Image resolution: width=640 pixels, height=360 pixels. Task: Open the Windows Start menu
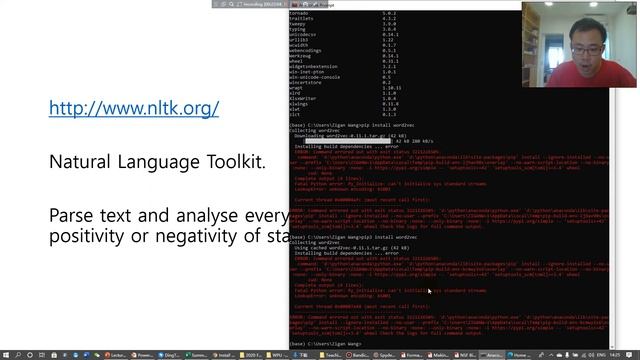6,355
